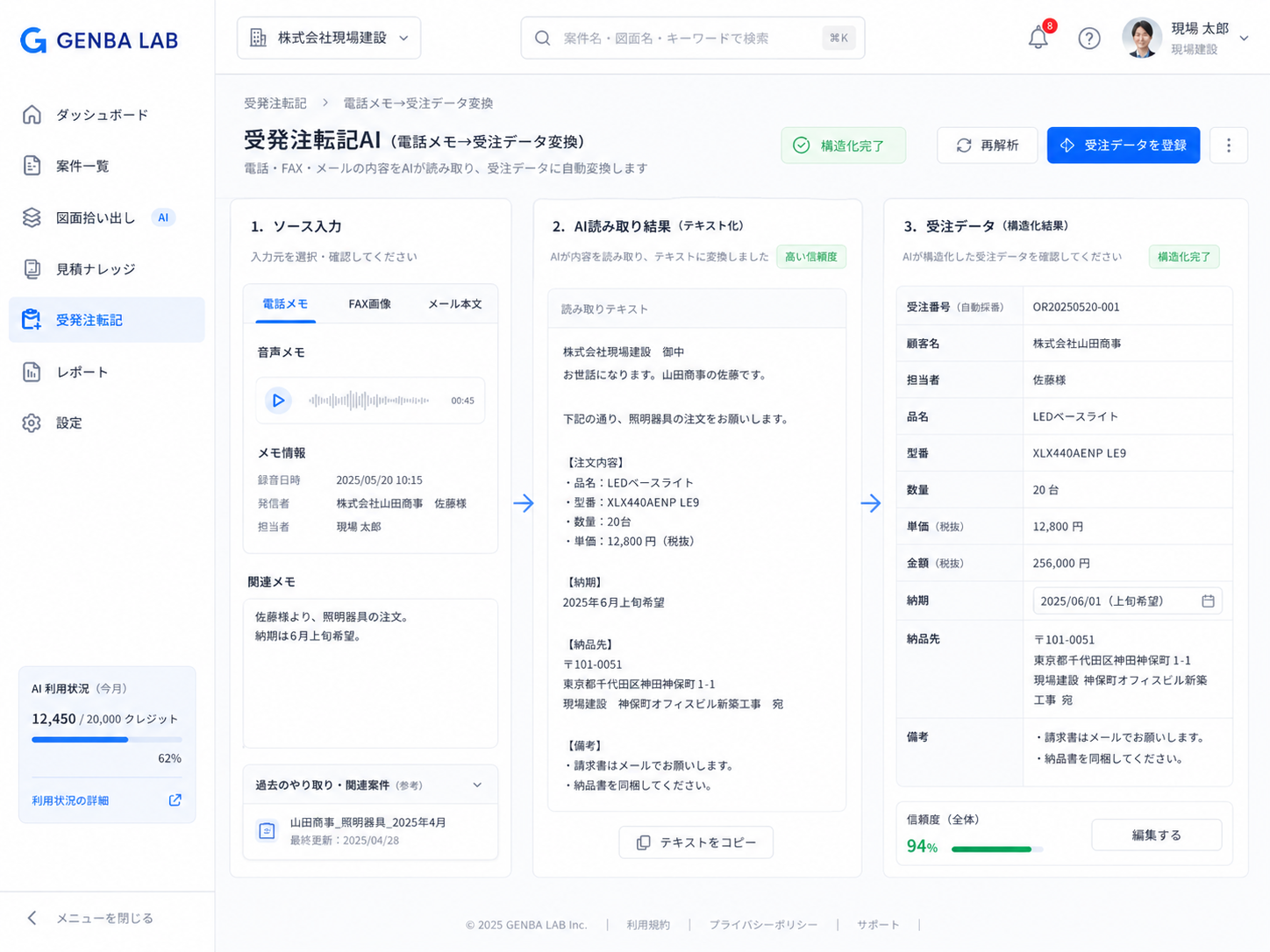This screenshot has height=952, width=1270.
Task: Open the help question mark icon
Action: point(1089,39)
